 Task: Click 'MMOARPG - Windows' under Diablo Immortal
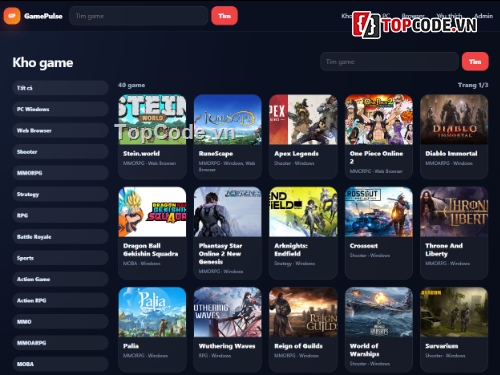click(449, 163)
